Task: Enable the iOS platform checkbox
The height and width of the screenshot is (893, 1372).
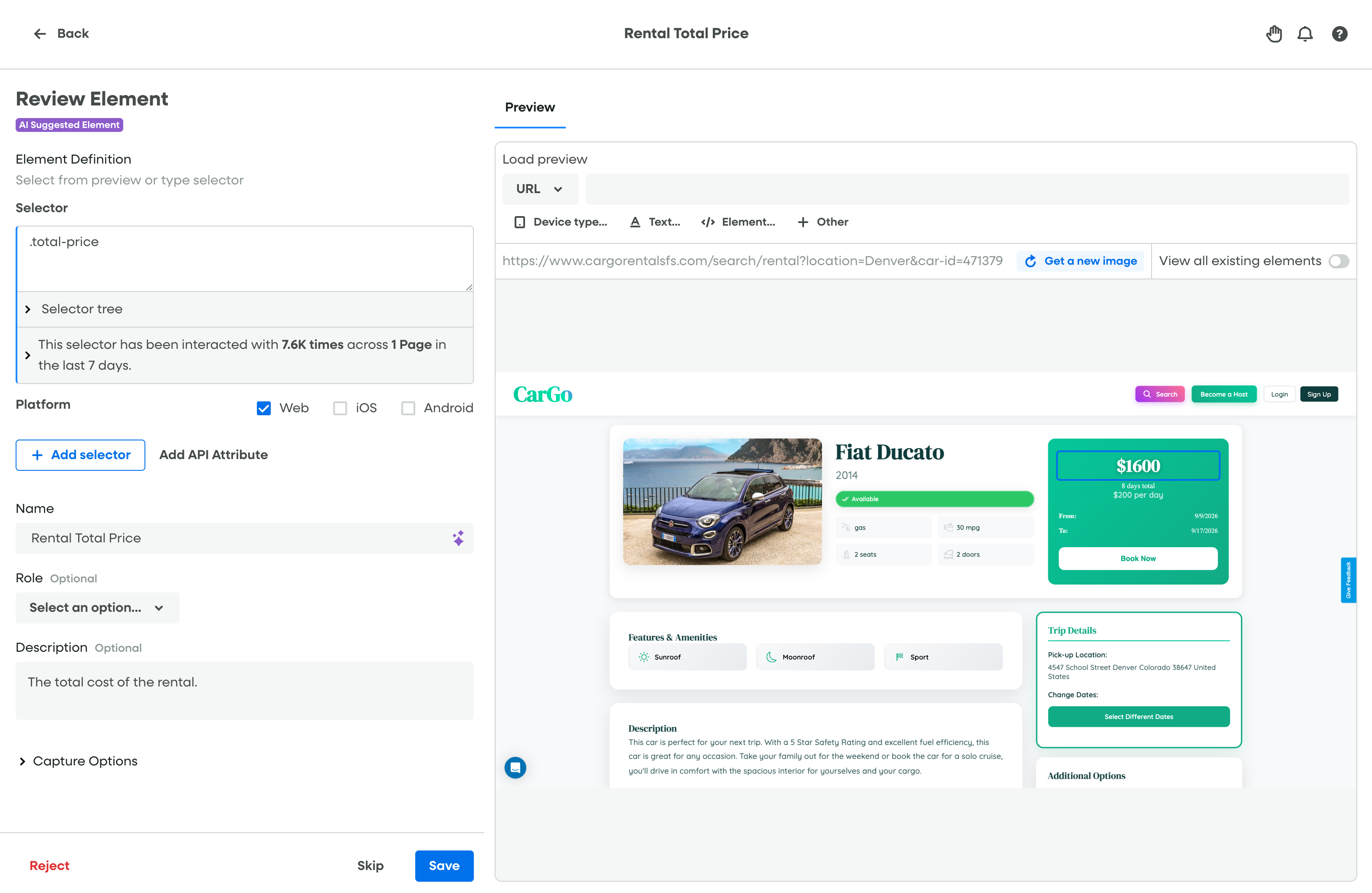Action: 340,408
